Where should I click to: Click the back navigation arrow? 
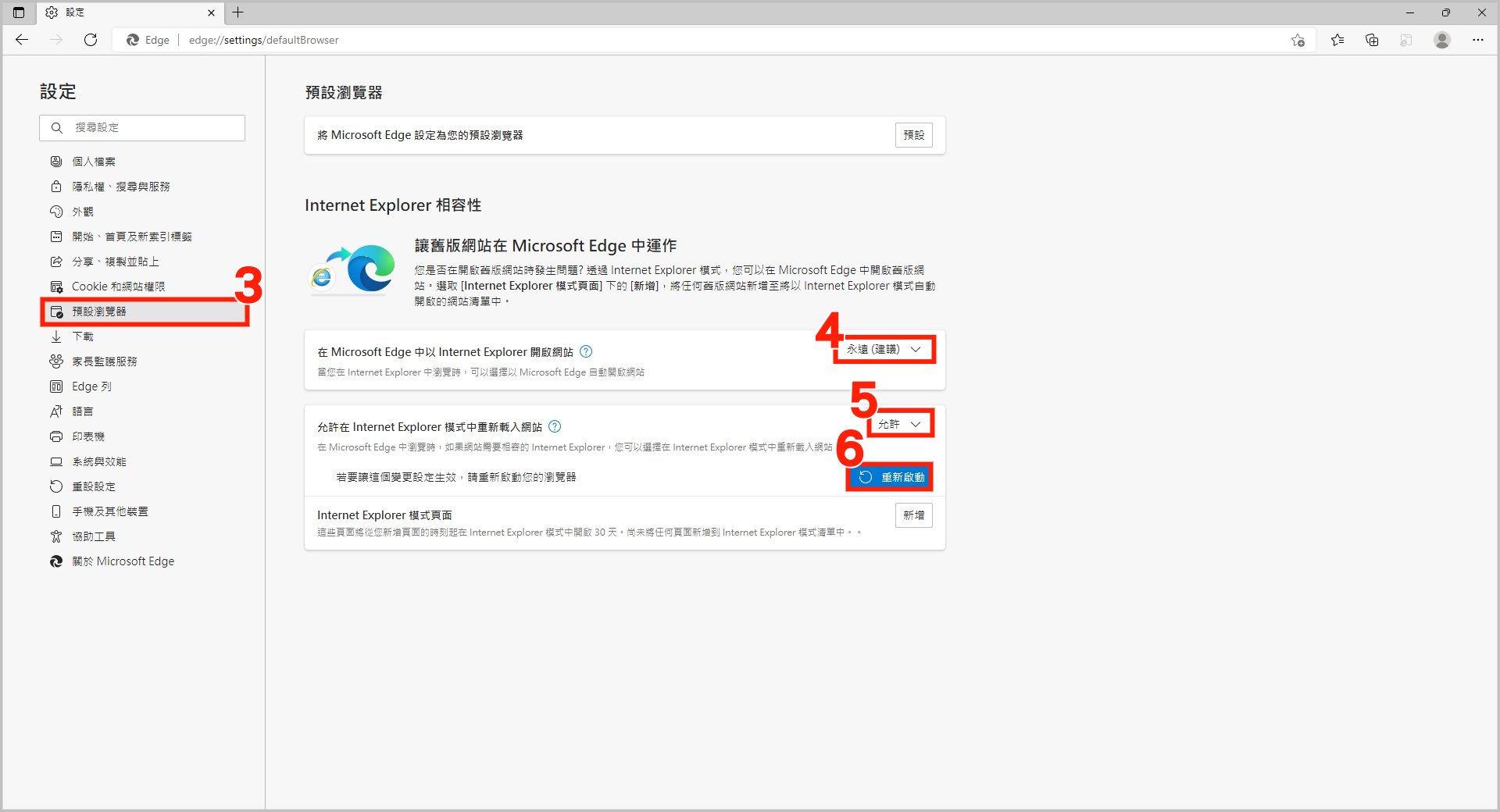coord(22,40)
